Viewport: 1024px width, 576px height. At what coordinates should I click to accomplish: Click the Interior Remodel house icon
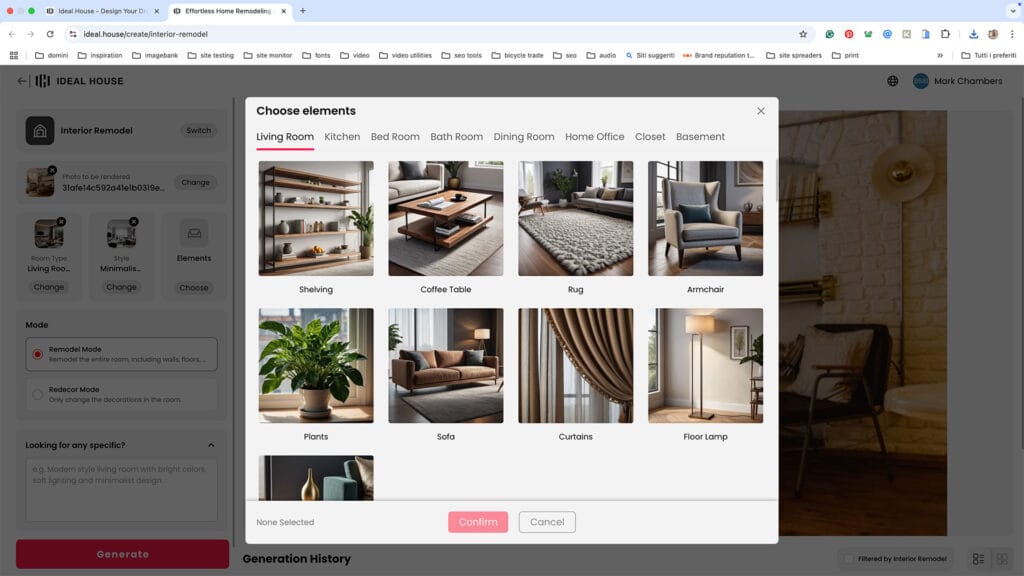click(x=40, y=131)
